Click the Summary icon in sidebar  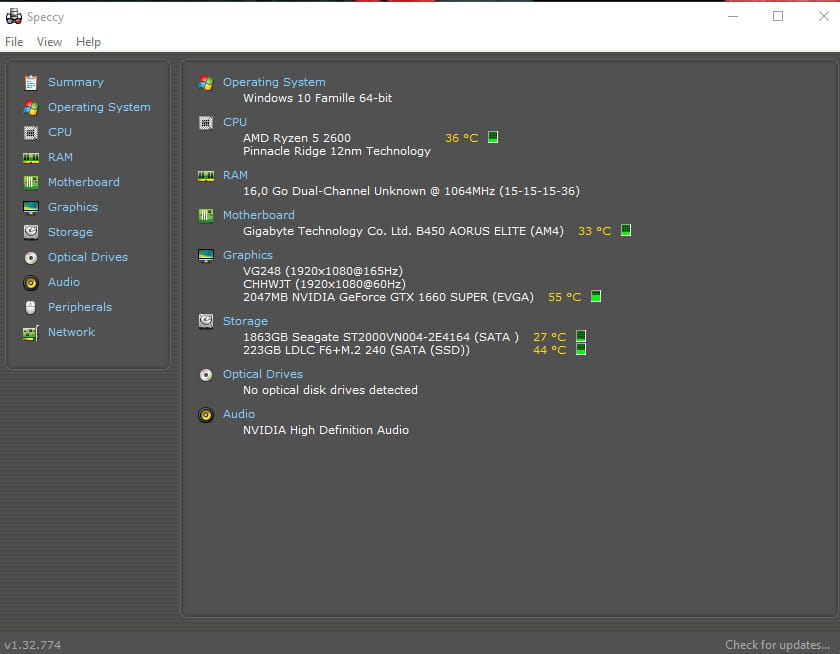[x=30, y=82]
